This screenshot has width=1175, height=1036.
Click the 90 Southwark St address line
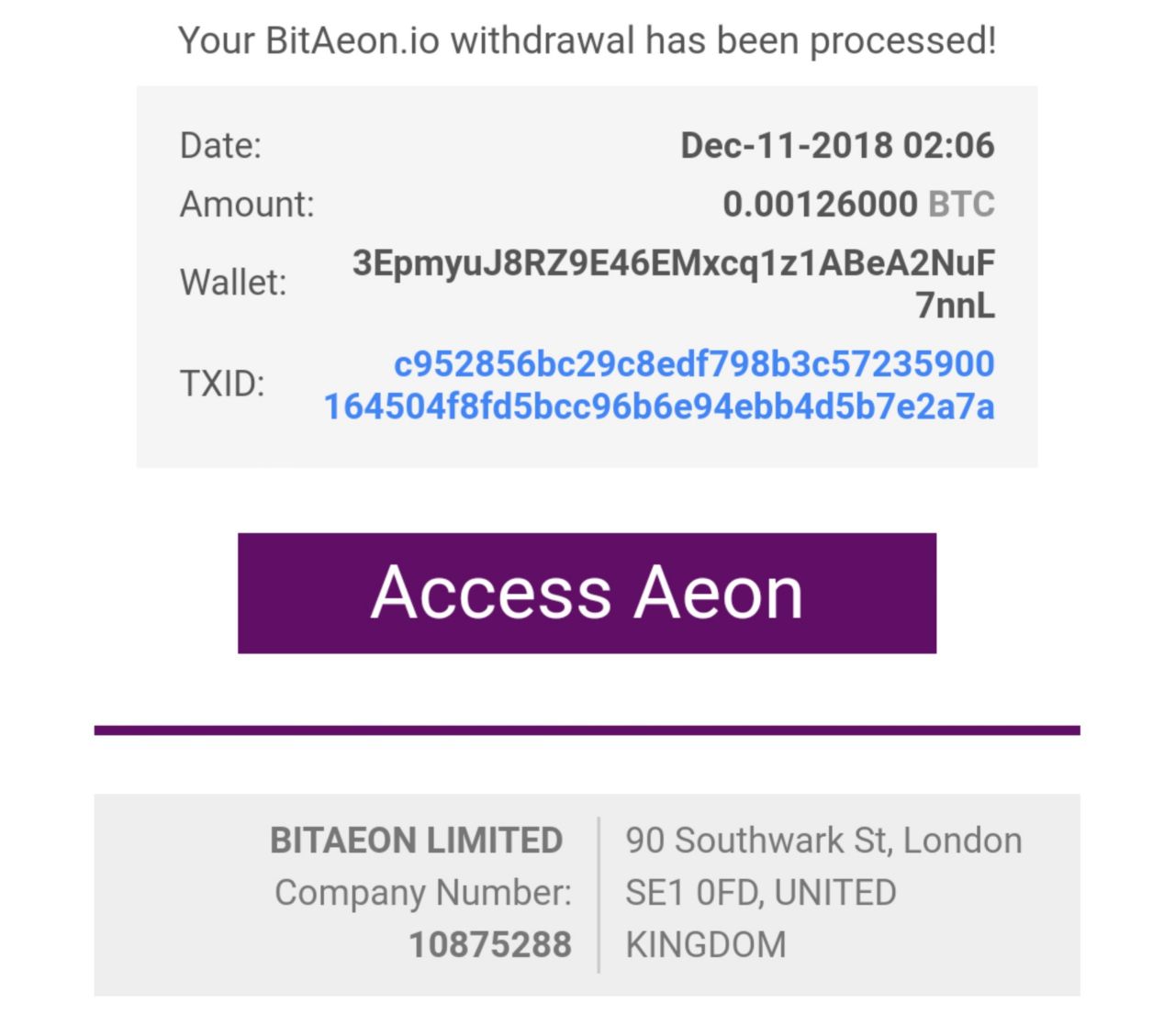823,841
